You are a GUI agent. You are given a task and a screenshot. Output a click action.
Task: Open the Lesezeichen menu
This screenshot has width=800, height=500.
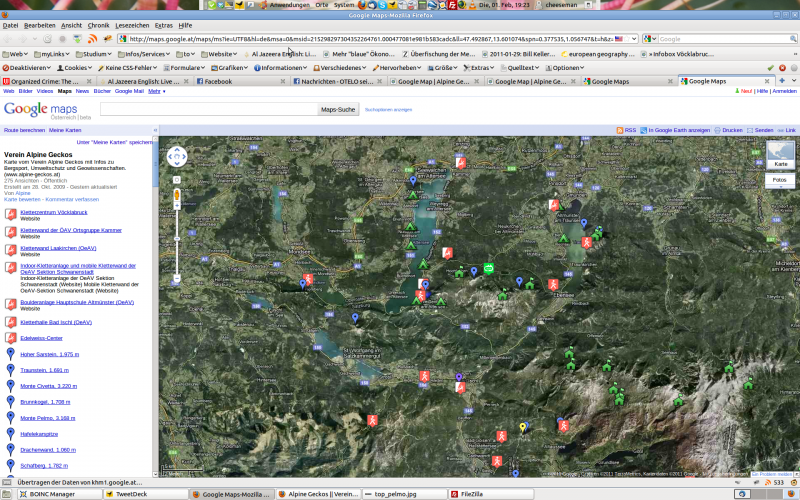pyautogui.click(x=132, y=25)
